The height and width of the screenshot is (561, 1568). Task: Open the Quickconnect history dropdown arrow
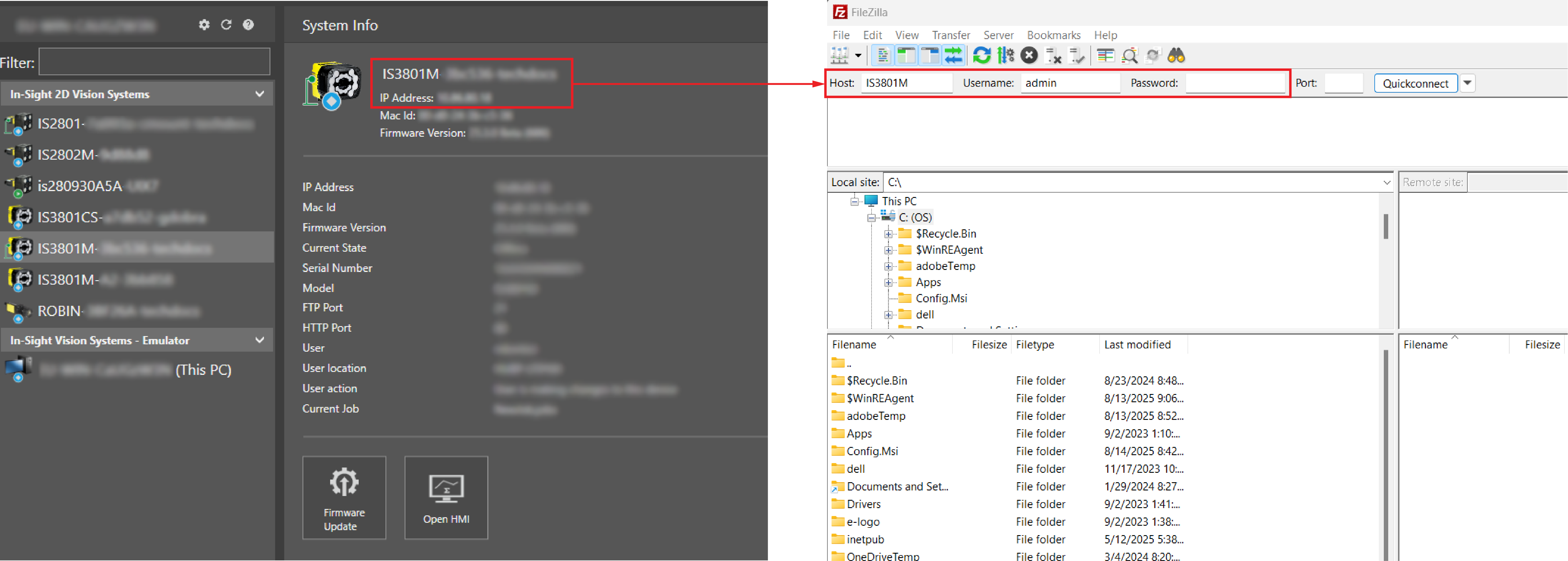(x=1468, y=84)
